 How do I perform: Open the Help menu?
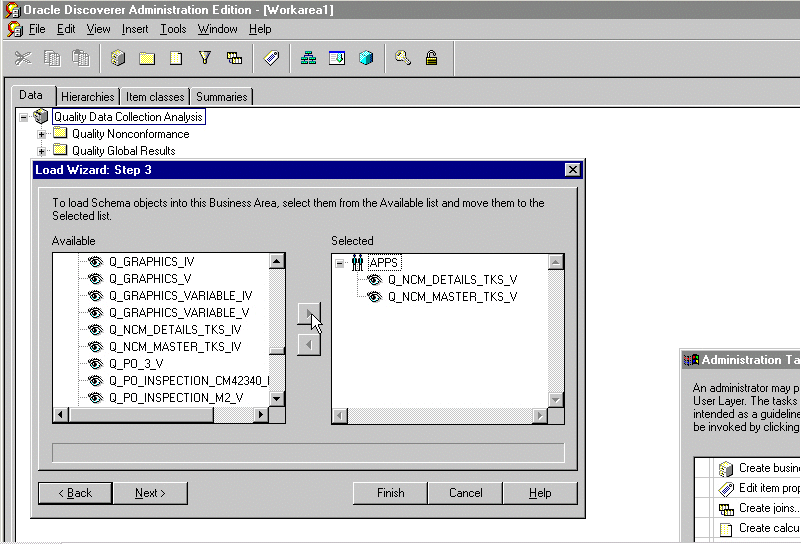pyautogui.click(x=260, y=29)
